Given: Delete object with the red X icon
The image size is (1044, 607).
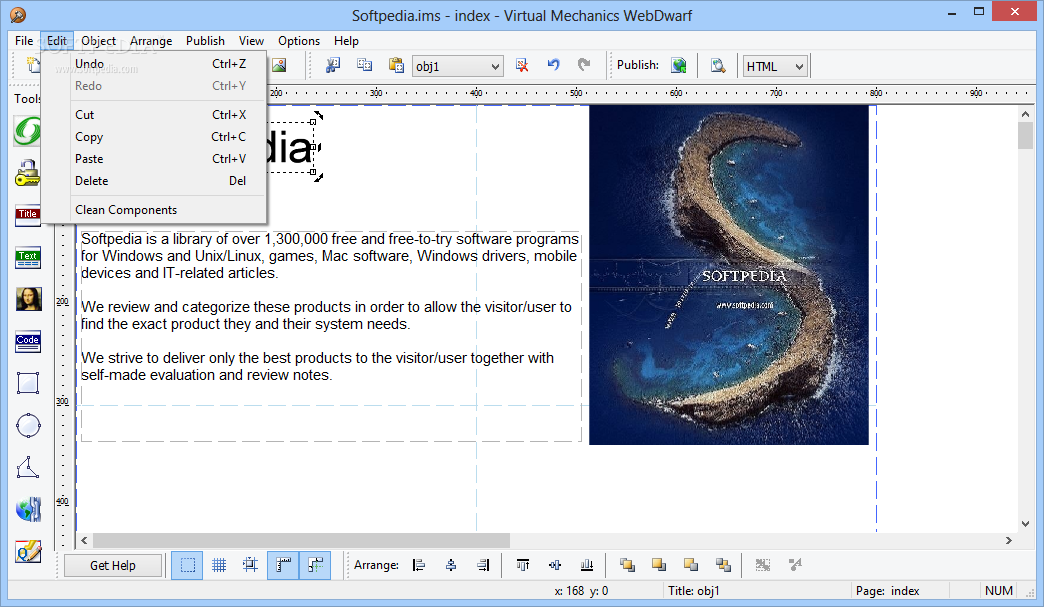Looking at the screenshot, I should pyautogui.click(x=522, y=65).
